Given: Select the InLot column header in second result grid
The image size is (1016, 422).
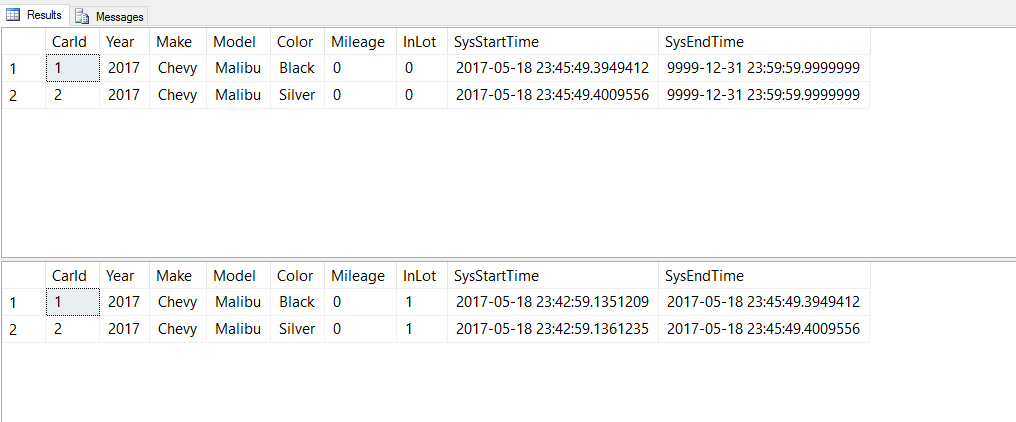Looking at the screenshot, I should [419, 276].
